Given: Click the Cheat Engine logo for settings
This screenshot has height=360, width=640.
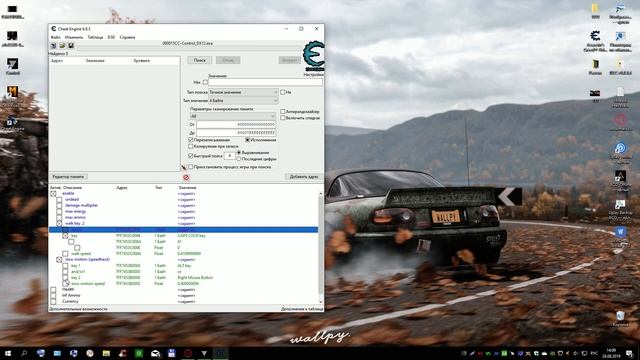Looking at the screenshot, I should point(313,56).
